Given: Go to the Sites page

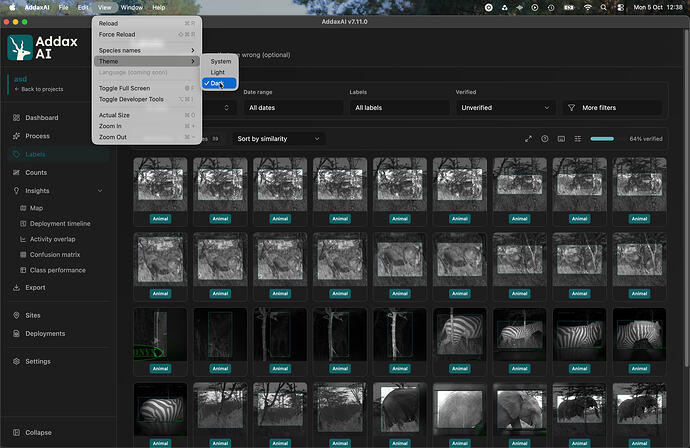Looking at the screenshot, I should point(33,315).
